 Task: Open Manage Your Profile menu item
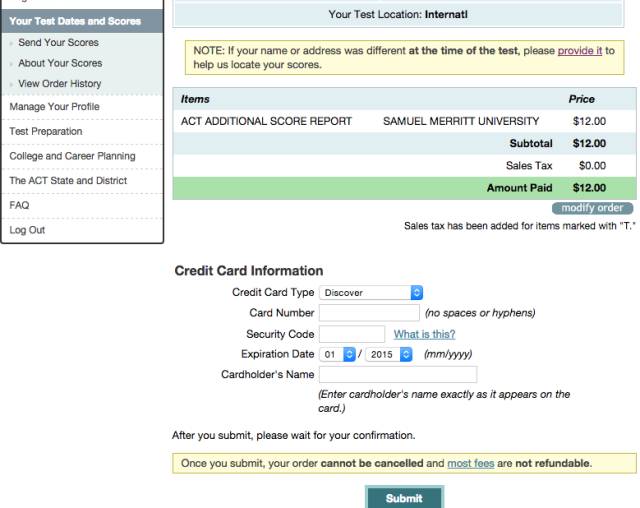[x=55, y=107]
